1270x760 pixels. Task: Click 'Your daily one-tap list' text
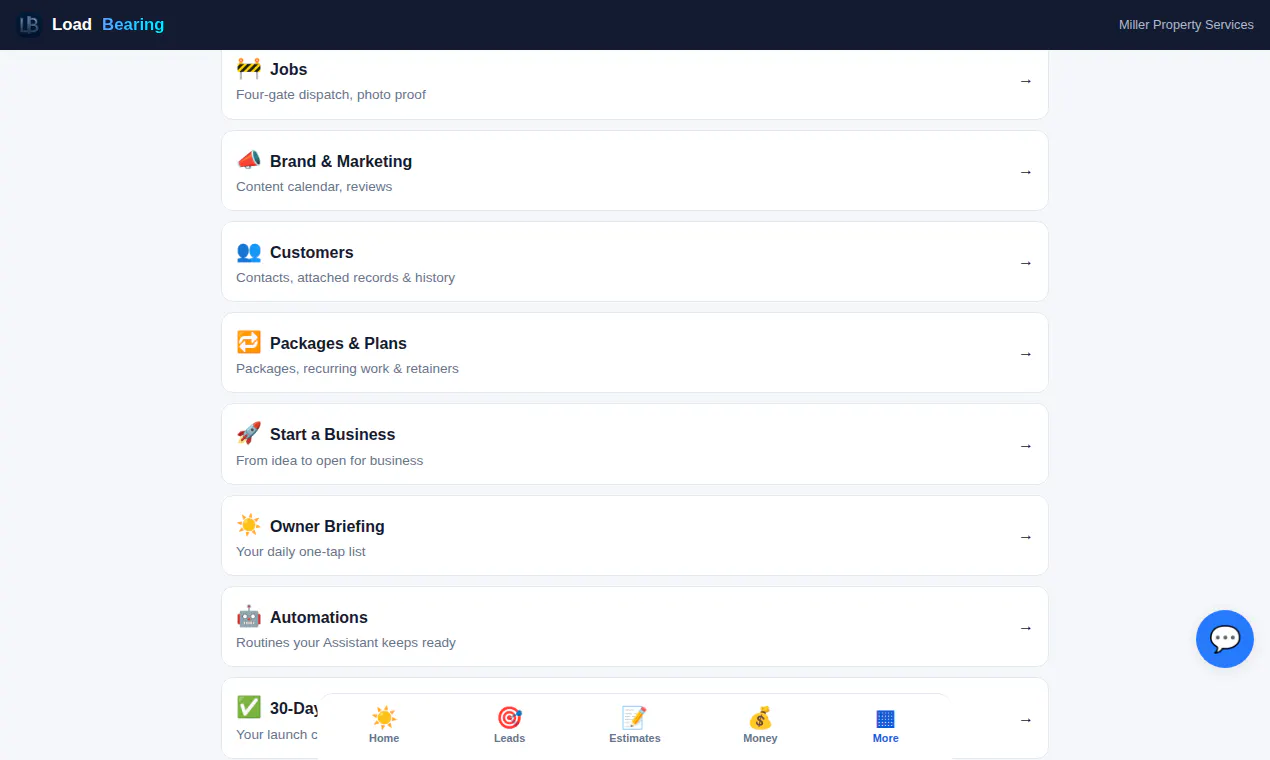301,552
